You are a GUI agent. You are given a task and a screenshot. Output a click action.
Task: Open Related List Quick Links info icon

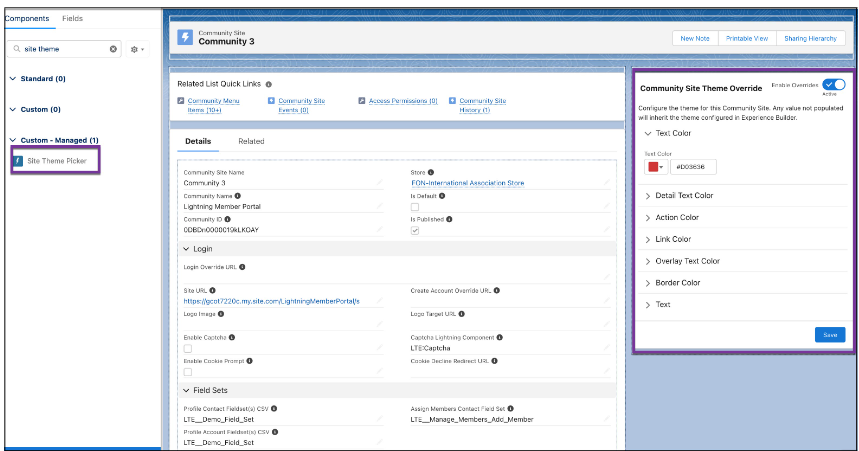tap(268, 84)
